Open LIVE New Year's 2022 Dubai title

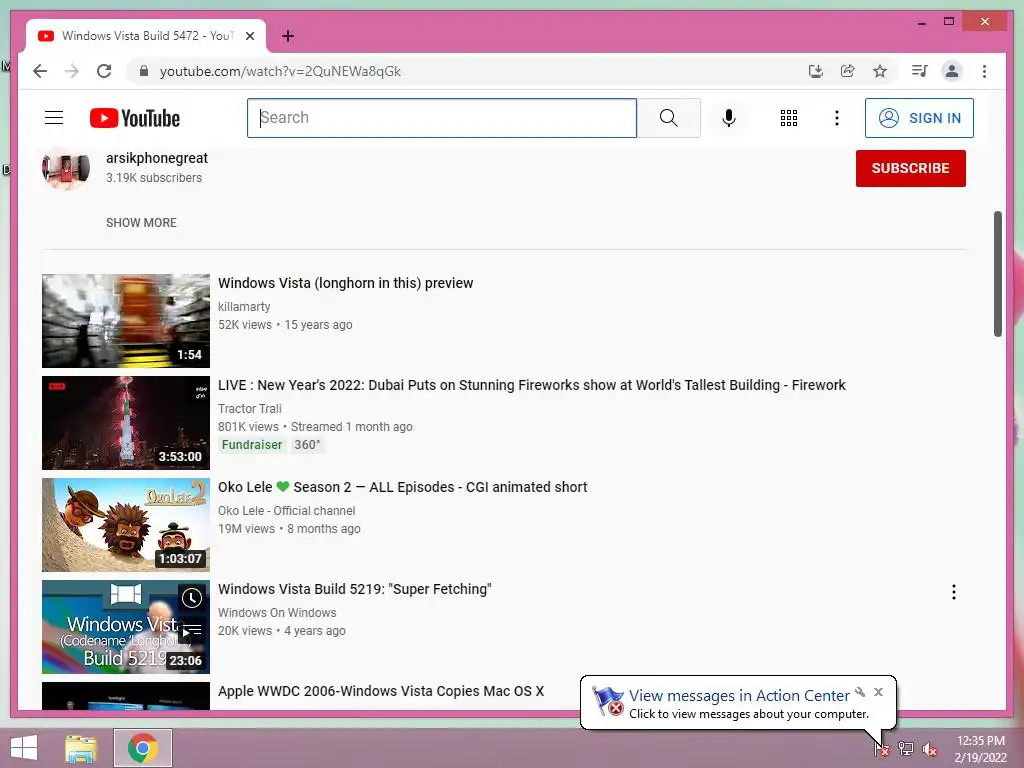pos(532,385)
